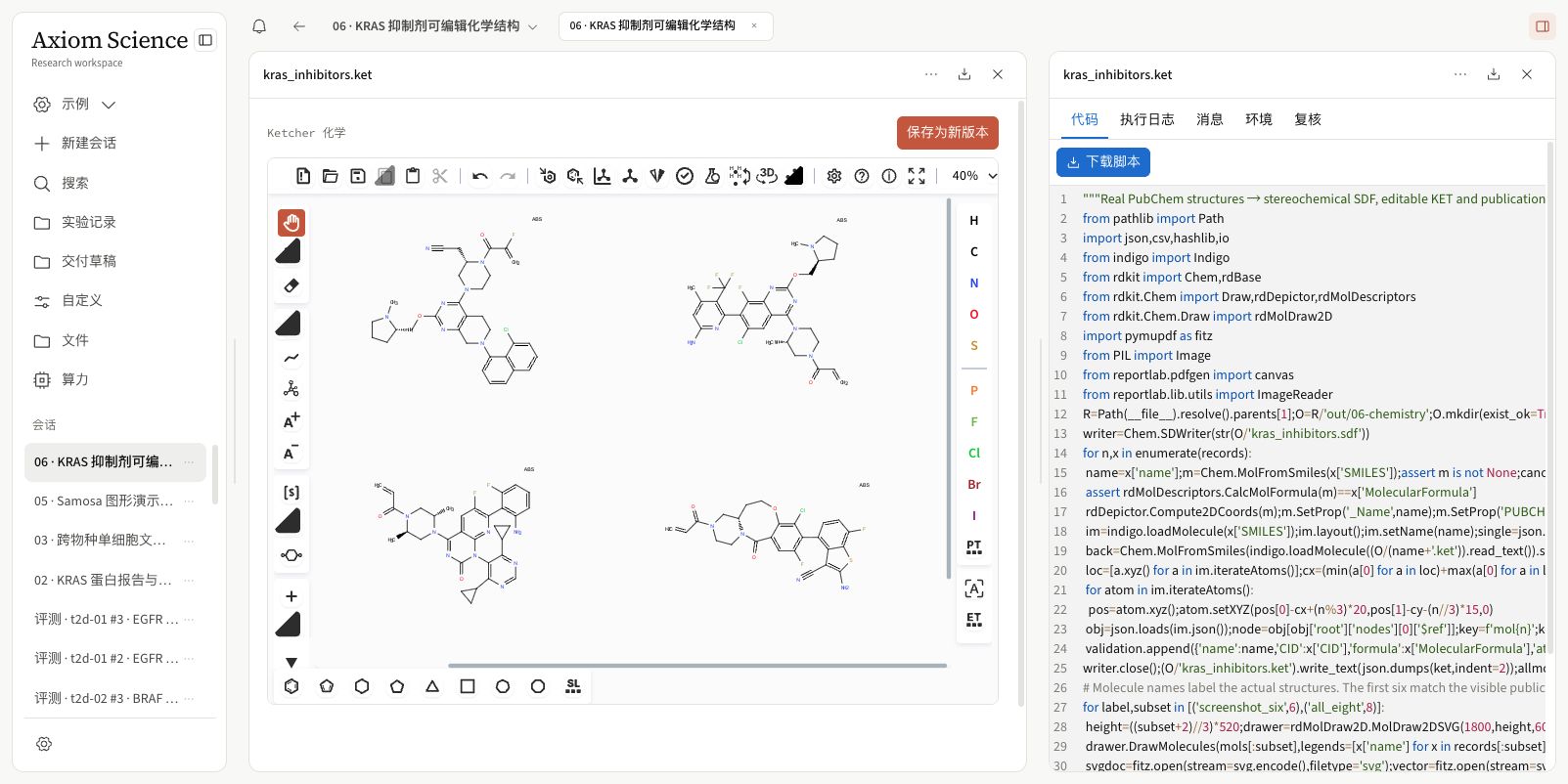Open Ketcher settings gear
The image size is (1568, 784).
834,176
